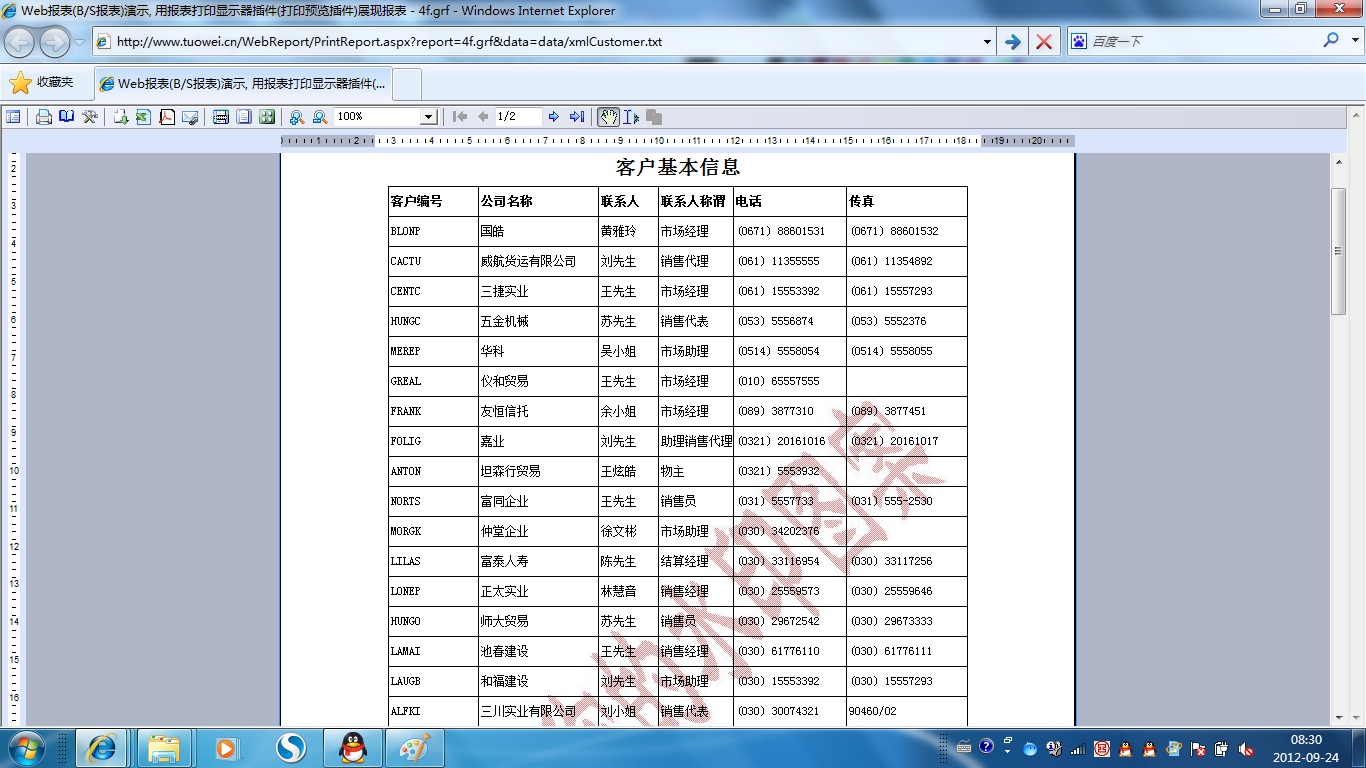
Task: Open the 收藏夹 favorites button
Action: 42,83
